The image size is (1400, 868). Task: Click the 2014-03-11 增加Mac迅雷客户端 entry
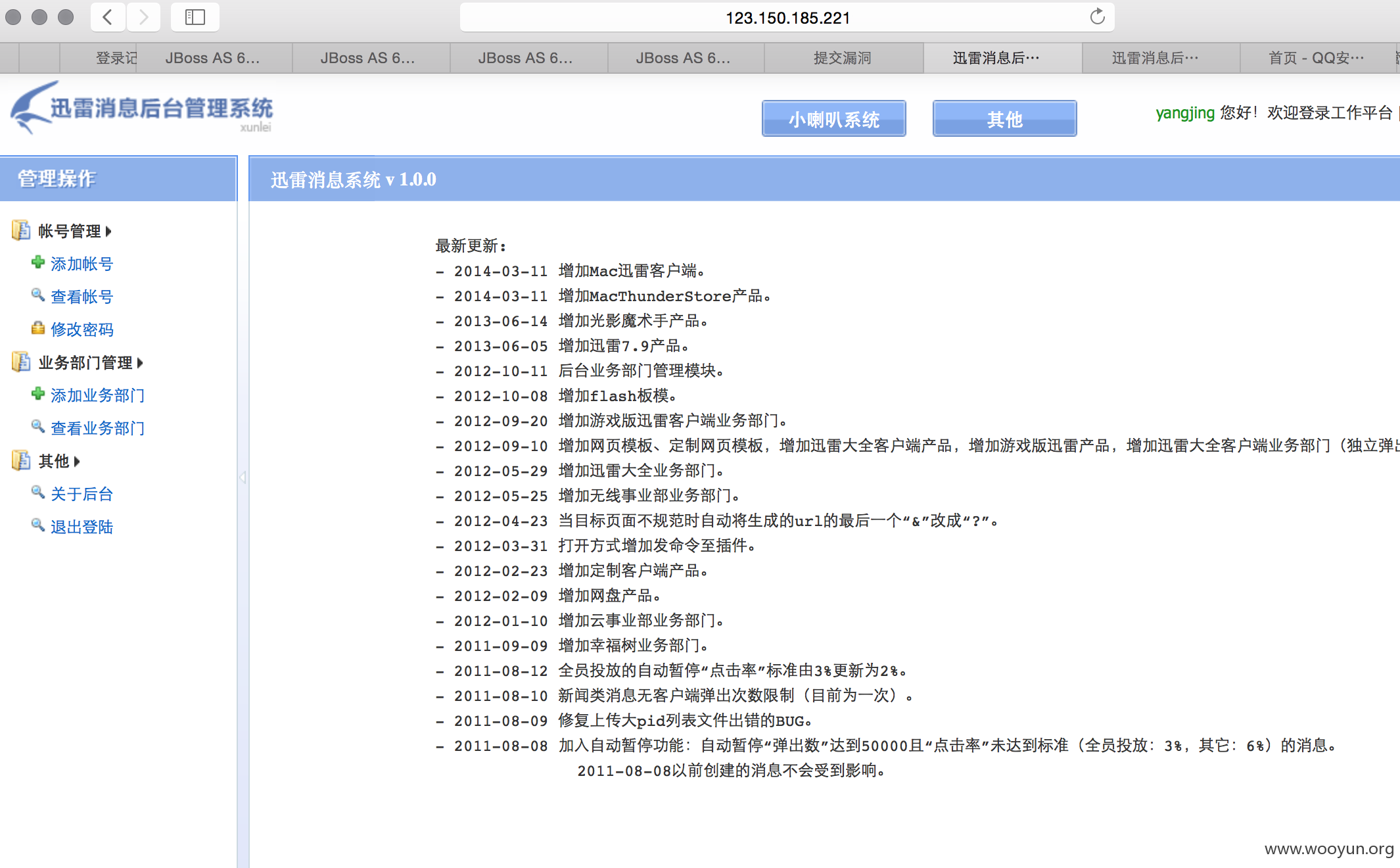(x=571, y=271)
